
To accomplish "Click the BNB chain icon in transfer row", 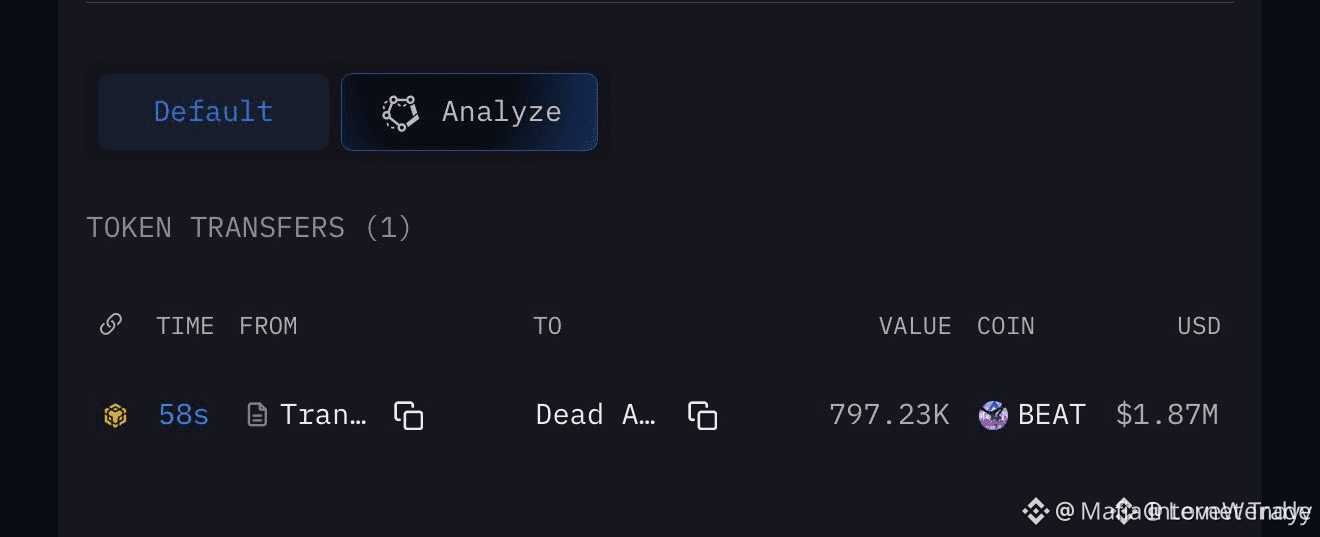I will (116, 415).
